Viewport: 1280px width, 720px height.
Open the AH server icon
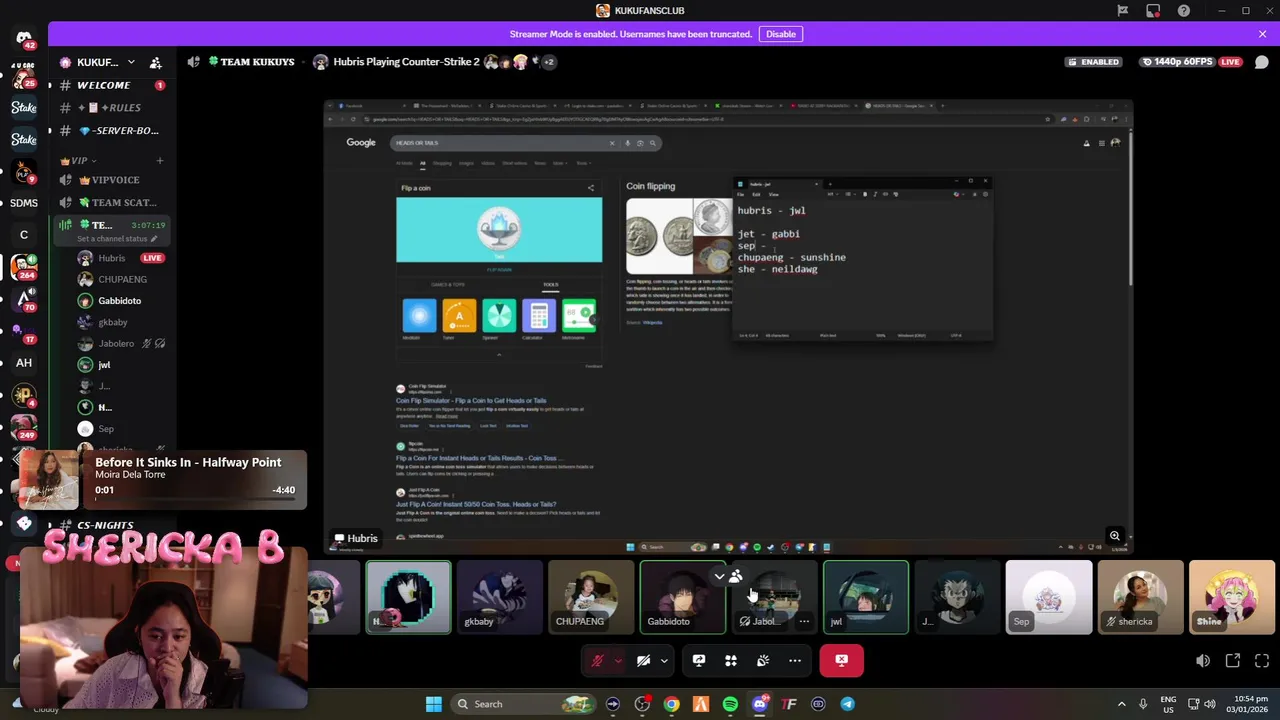[24, 363]
